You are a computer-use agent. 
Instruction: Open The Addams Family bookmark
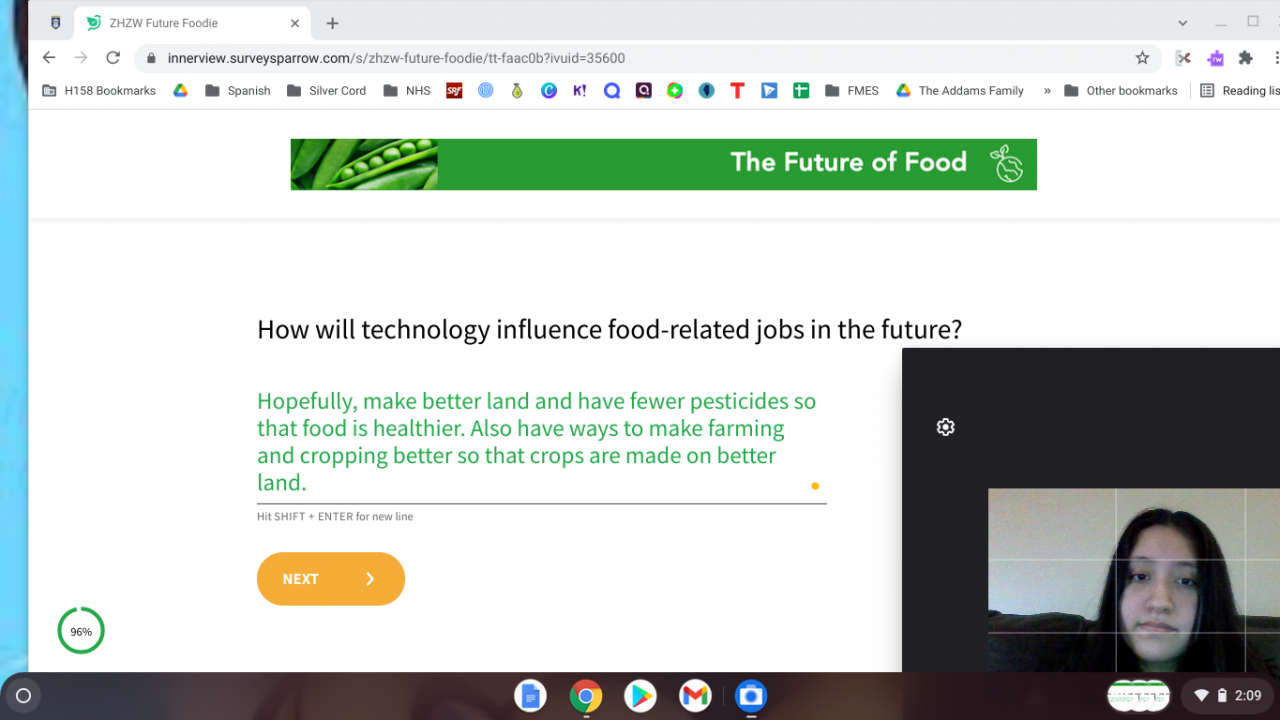960,90
